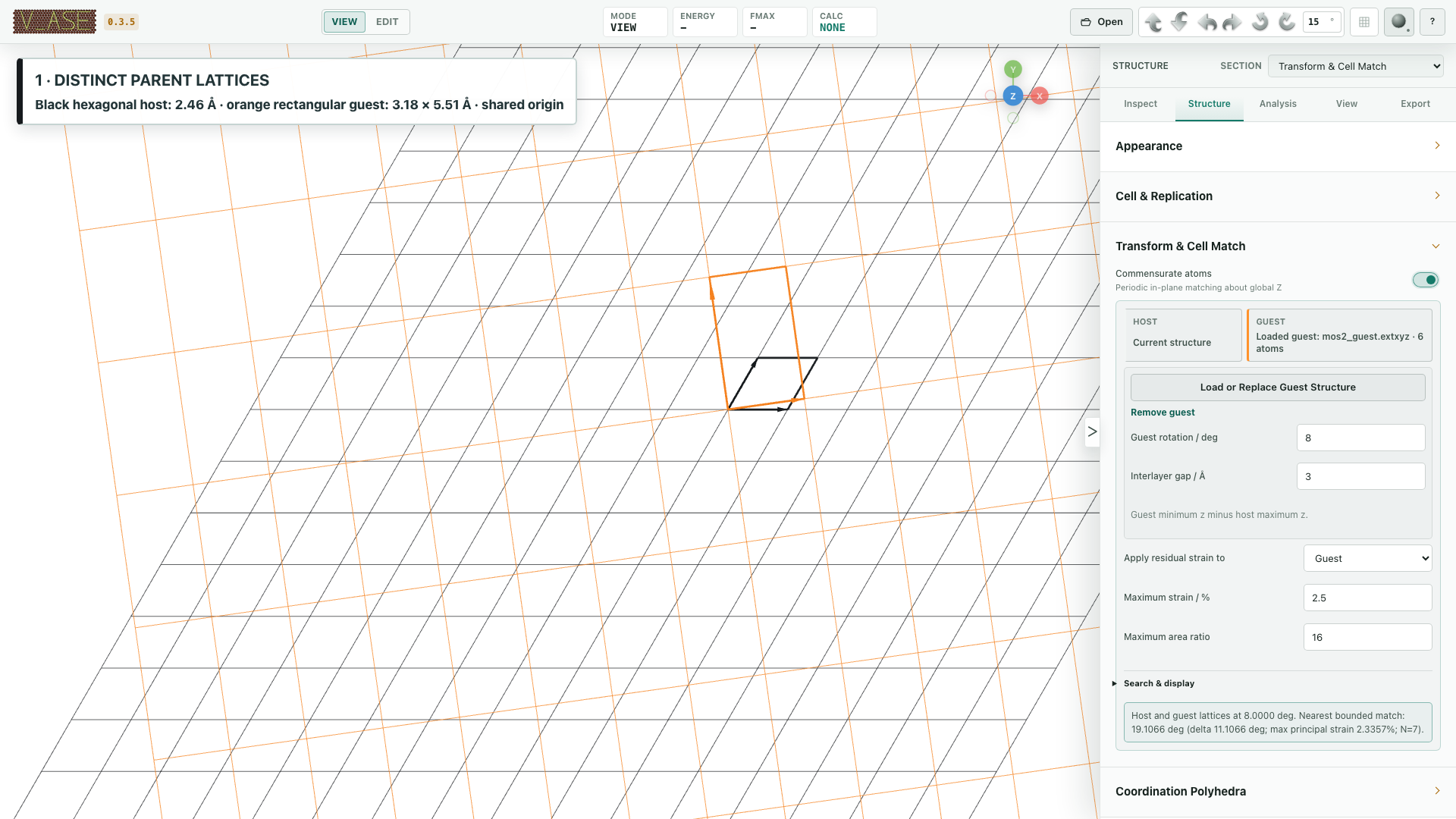Click the Guest rotation / deg field
Image resolution: width=1456 pixels, height=819 pixels.
coord(1360,438)
